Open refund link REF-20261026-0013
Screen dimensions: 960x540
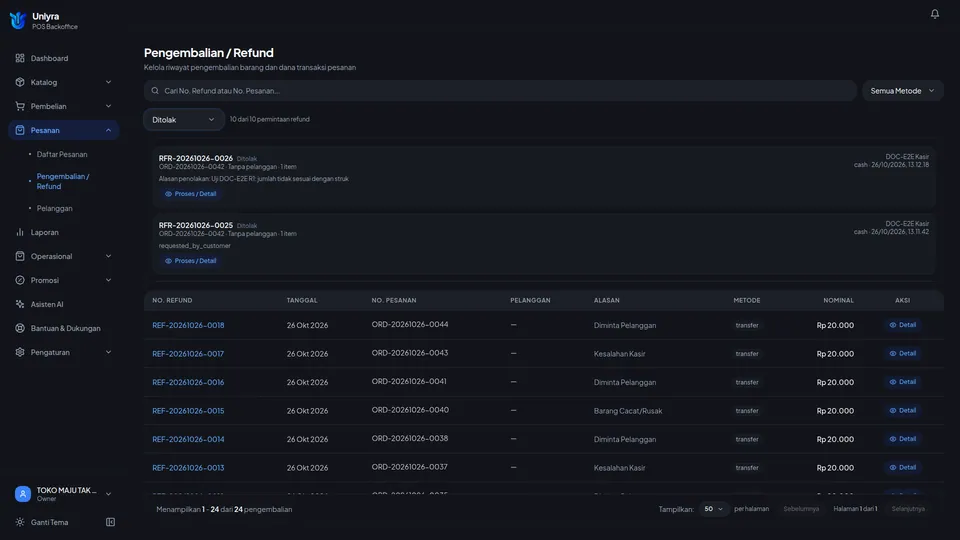[188, 467]
